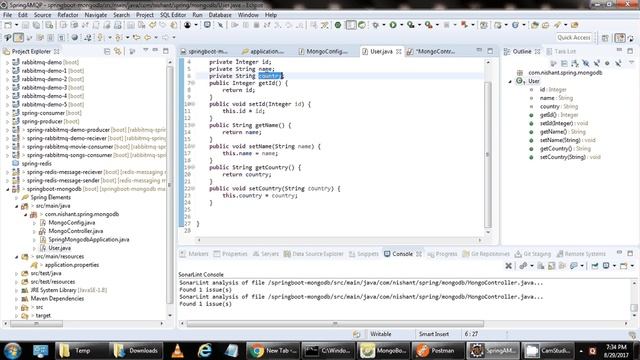Select SpringMongodbApplication.java in Project Explorer
640x360 pixels.
(x=89, y=240)
